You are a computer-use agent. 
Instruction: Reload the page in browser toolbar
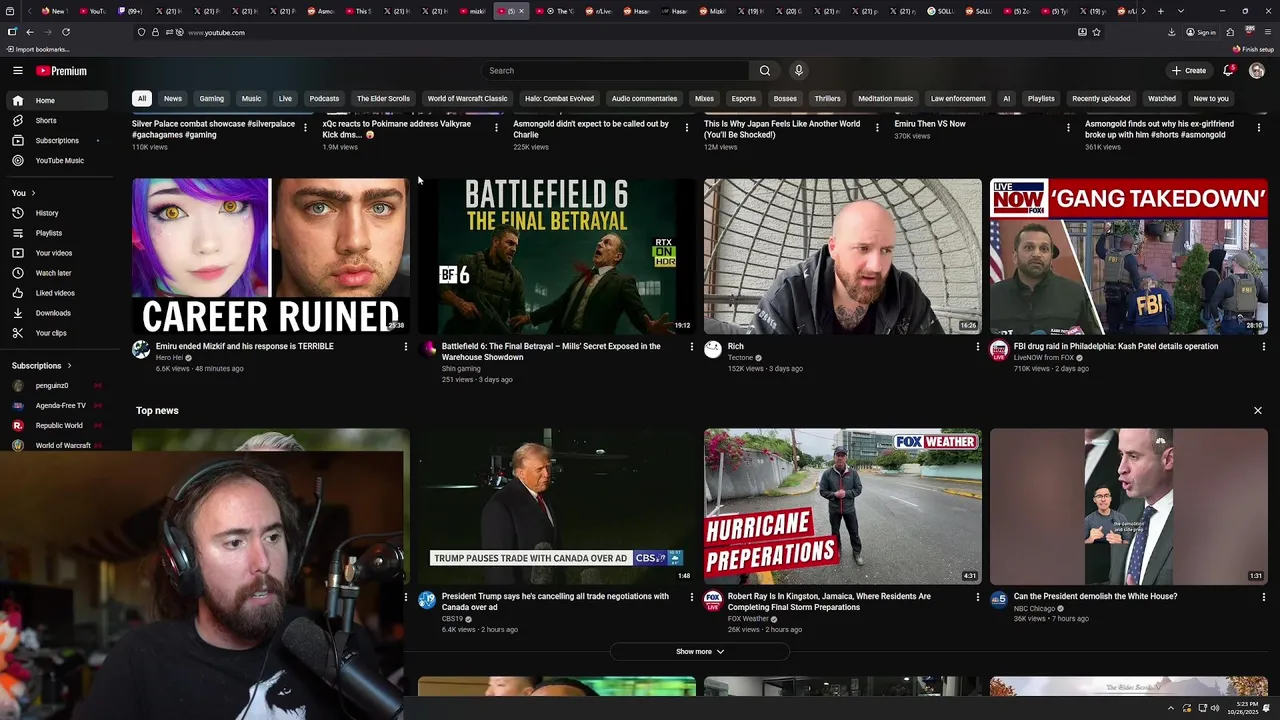[x=66, y=32]
